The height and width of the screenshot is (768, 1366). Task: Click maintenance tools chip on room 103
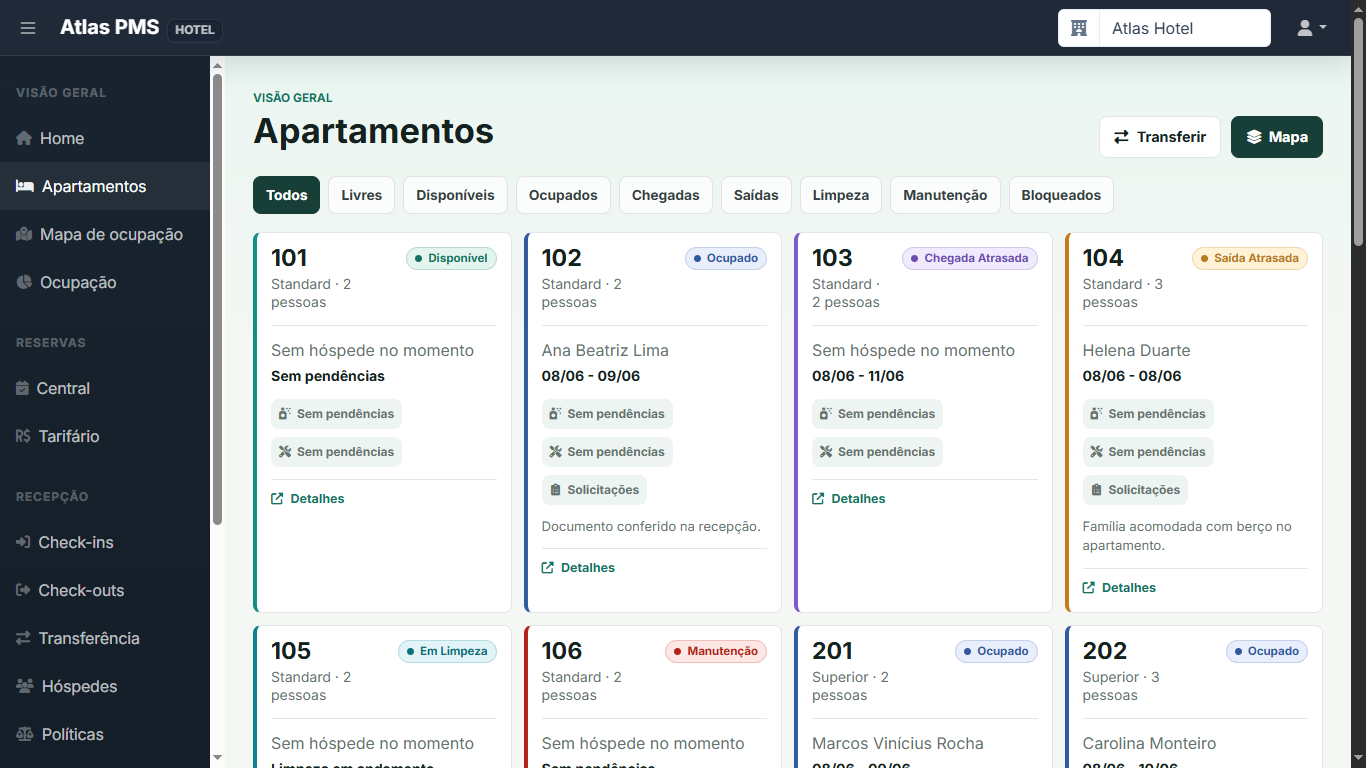point(877,452)
